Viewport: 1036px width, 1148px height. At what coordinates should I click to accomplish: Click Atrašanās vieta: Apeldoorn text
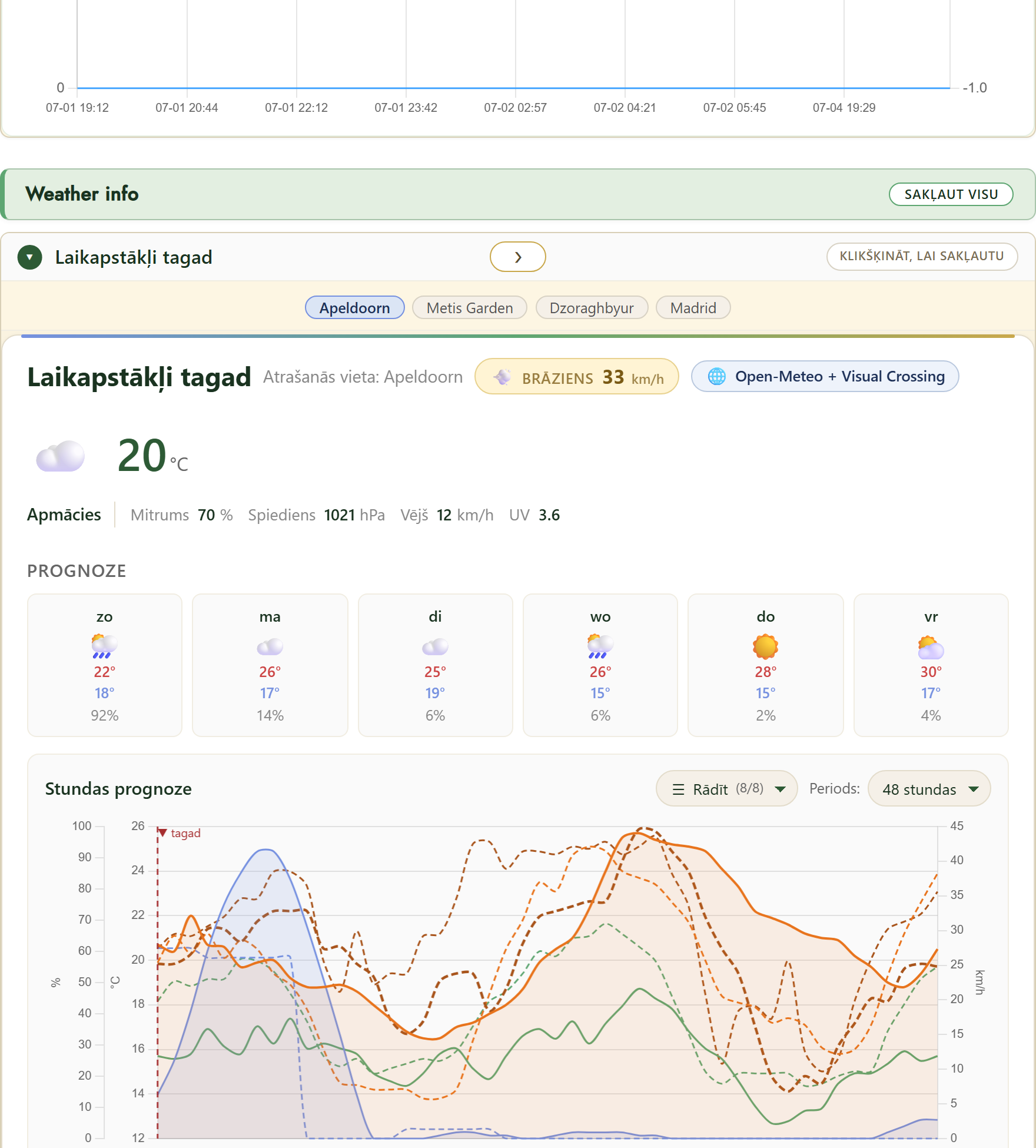coord(363,377)
